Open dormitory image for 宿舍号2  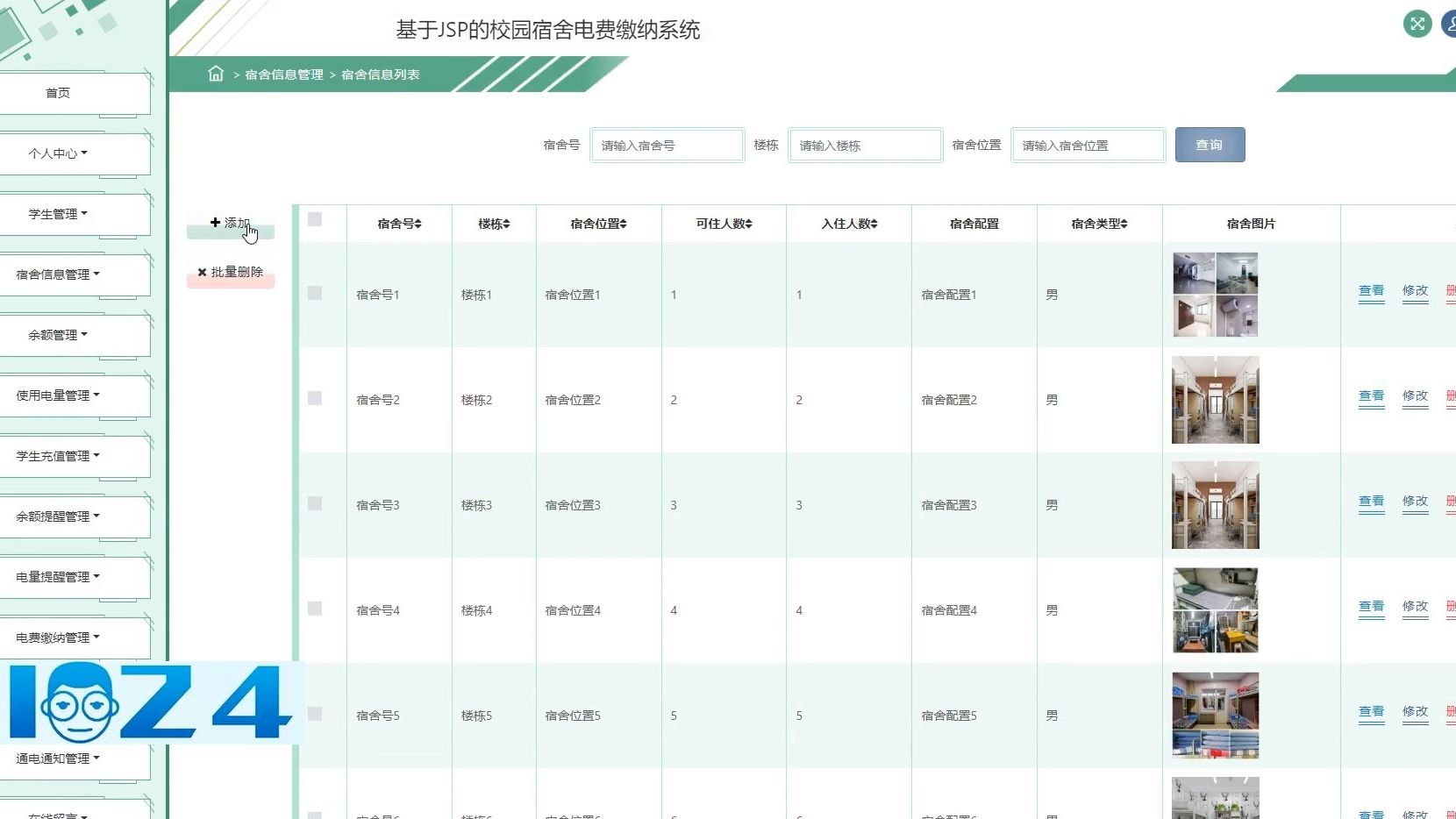[1216, 400]
